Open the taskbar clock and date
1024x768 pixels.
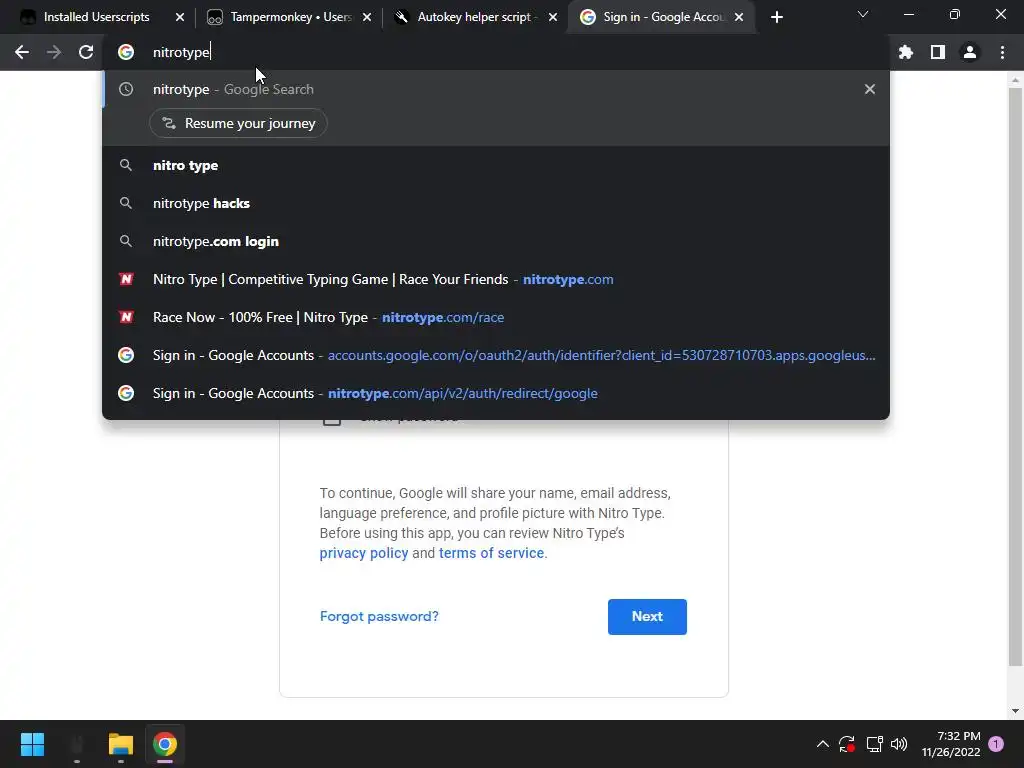[951, 744]
